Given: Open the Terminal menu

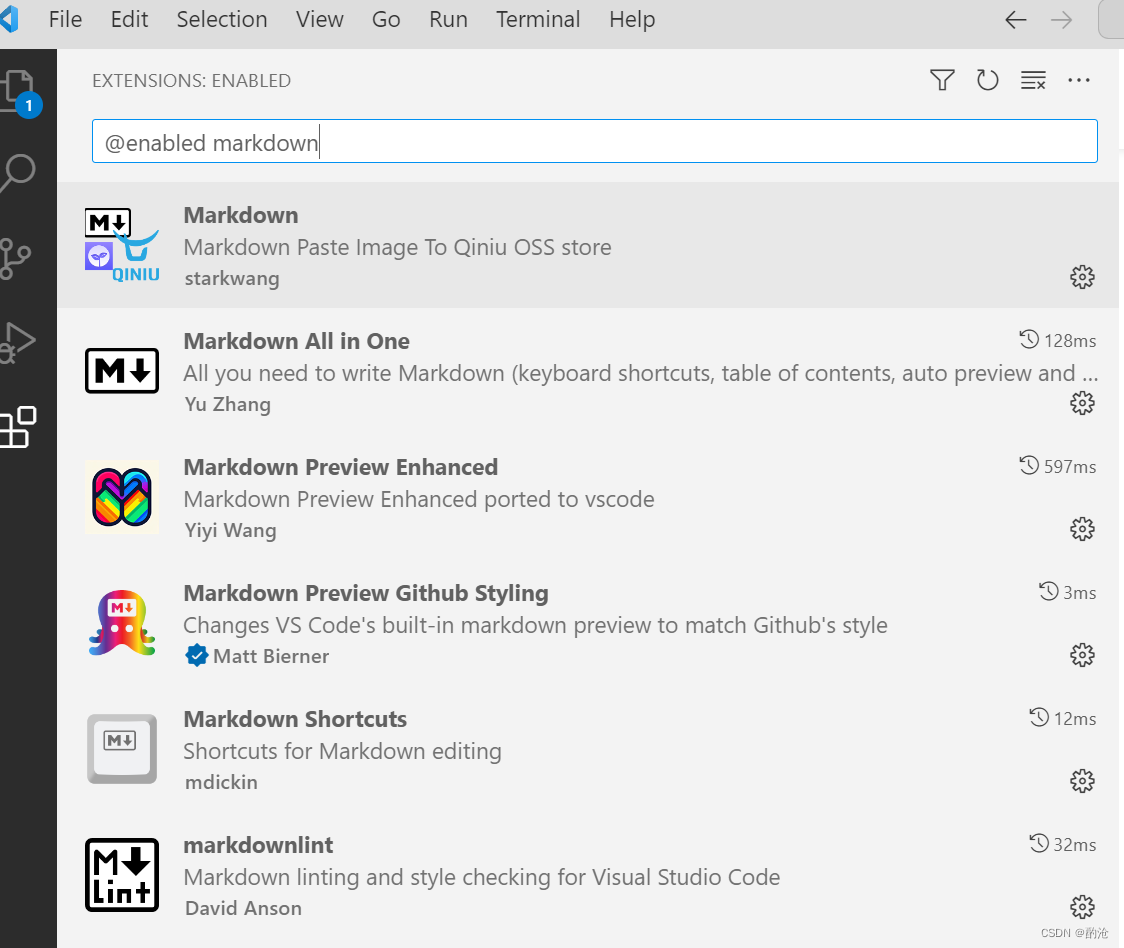Looking at the screenshot, I should (538, 19).
